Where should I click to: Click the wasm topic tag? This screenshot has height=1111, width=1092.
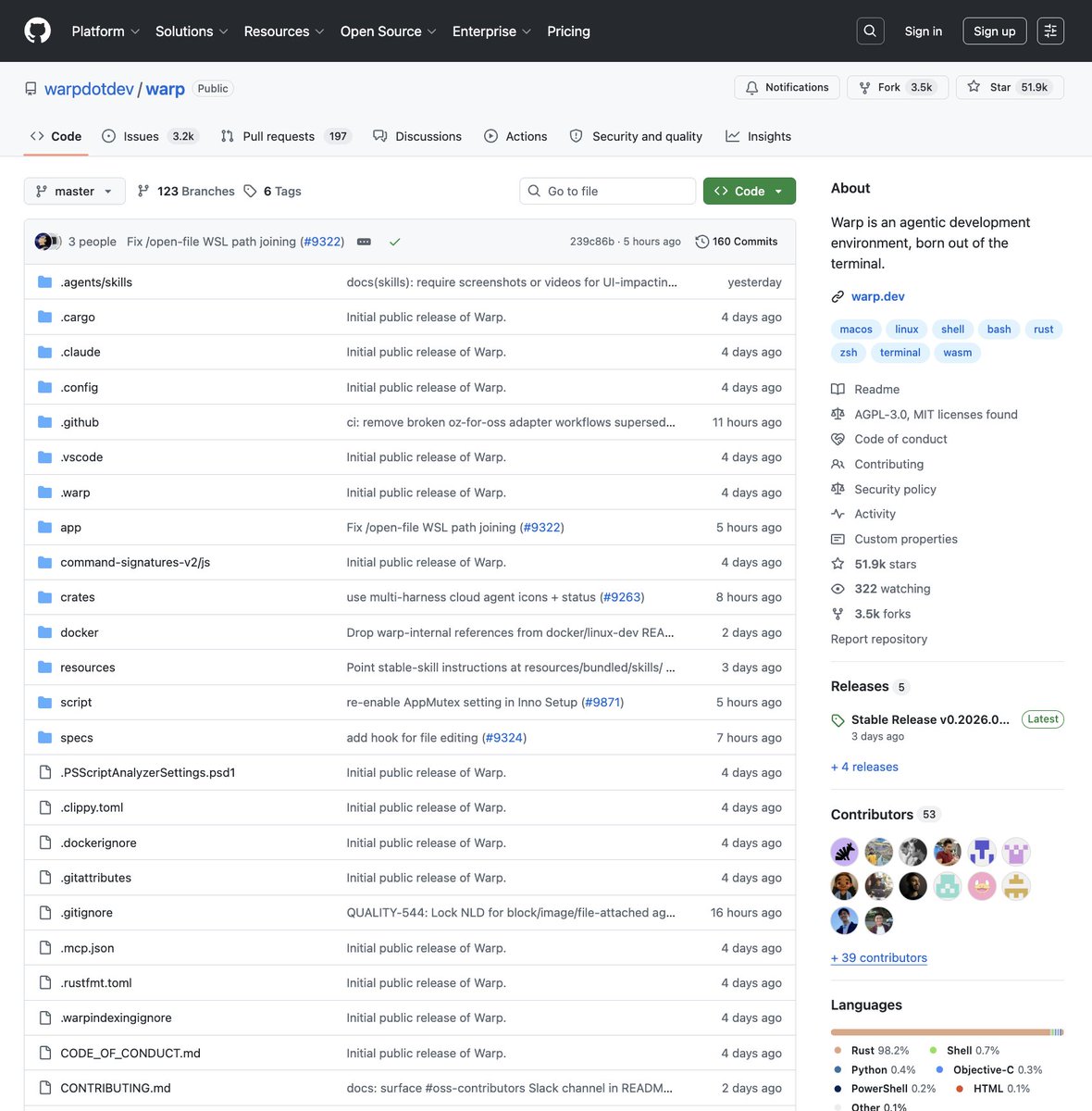[958, 353]
